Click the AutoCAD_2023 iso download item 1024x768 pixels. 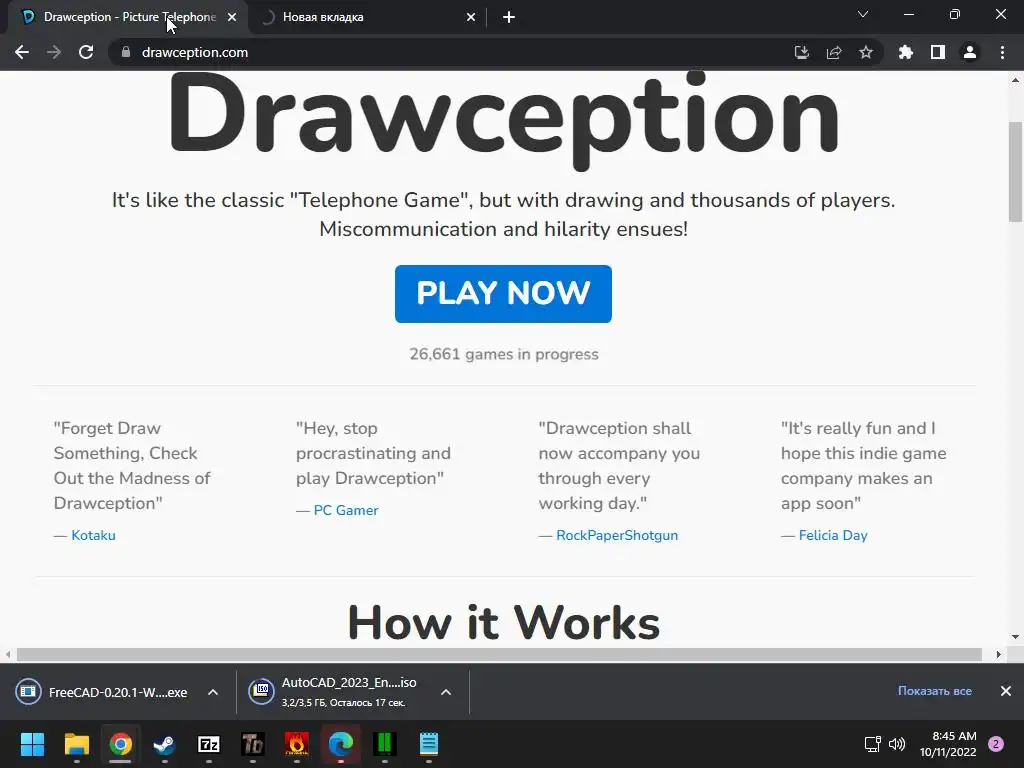tap(336, 692)
